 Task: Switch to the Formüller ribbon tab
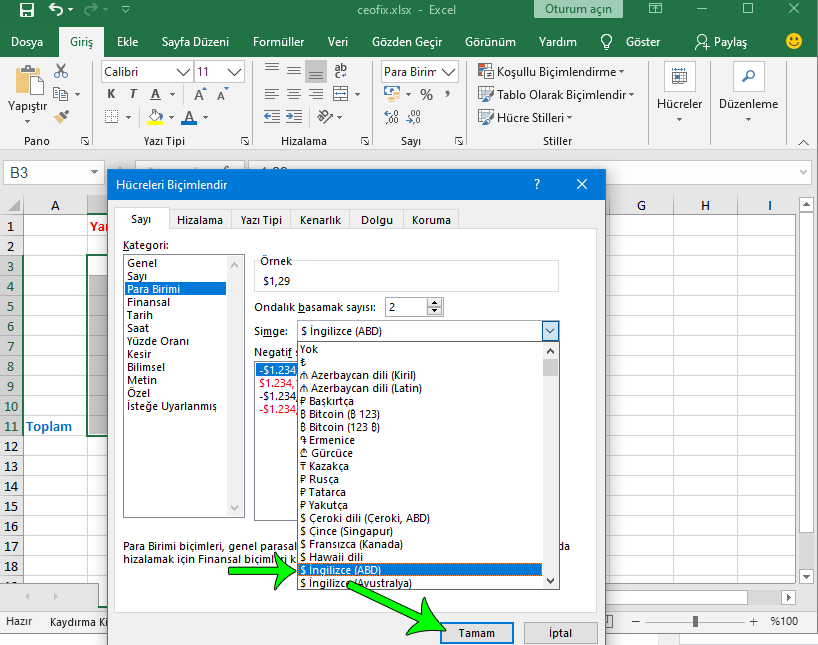(278, 42)
